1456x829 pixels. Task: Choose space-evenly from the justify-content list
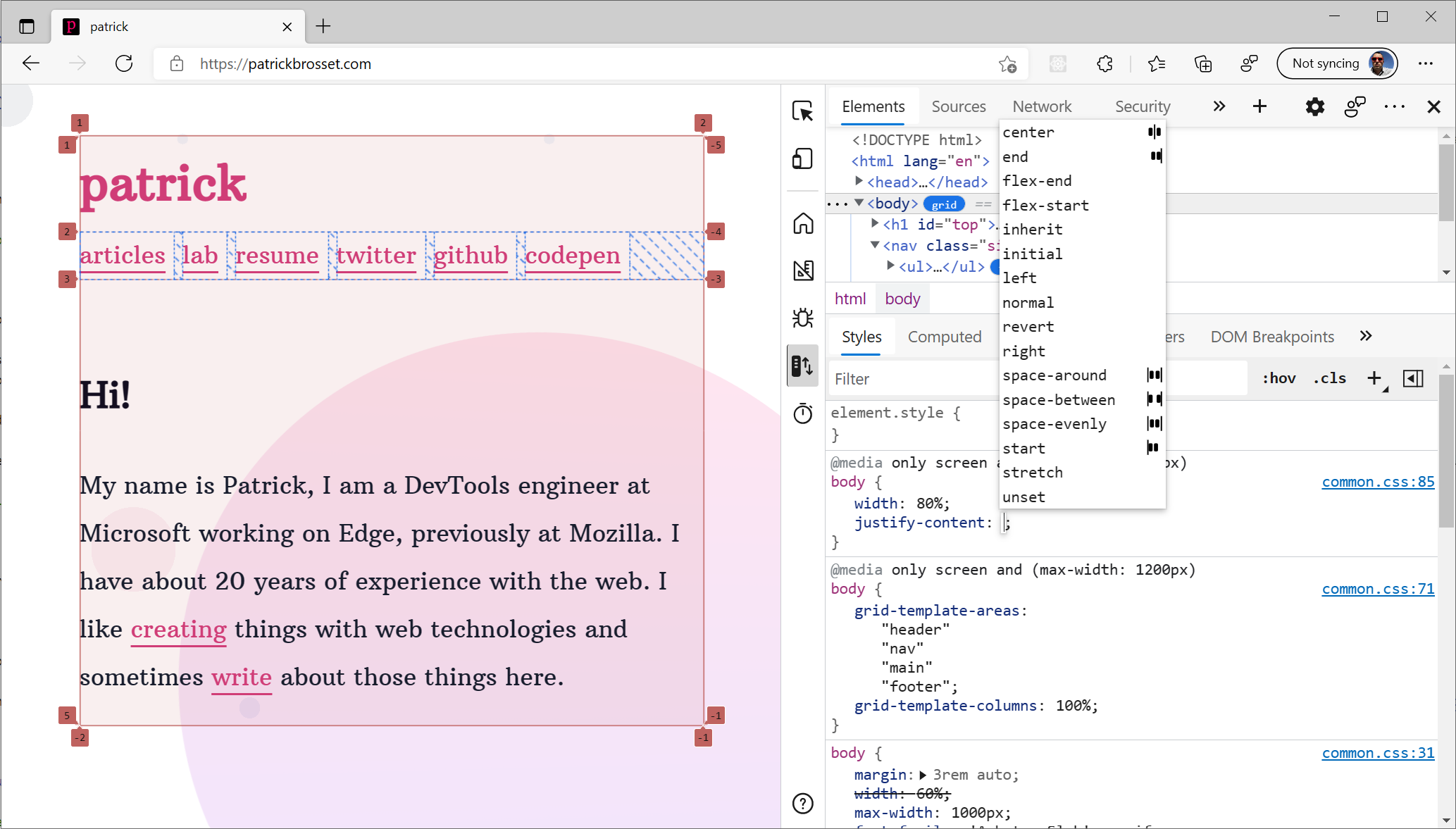[1054, 423]
